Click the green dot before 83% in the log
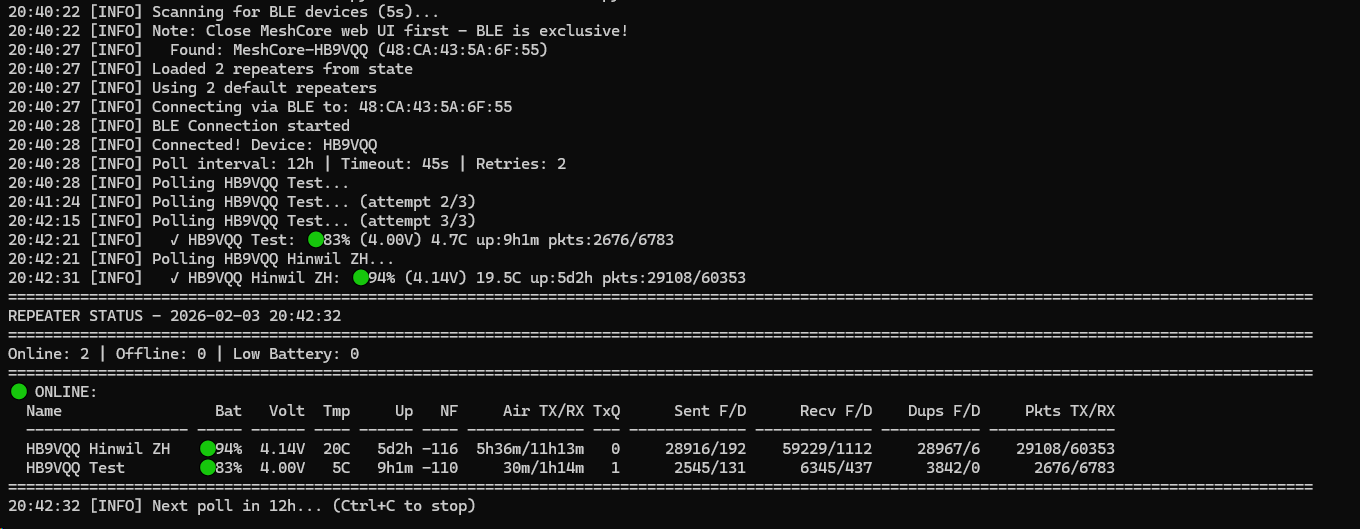 coord(315,240)
